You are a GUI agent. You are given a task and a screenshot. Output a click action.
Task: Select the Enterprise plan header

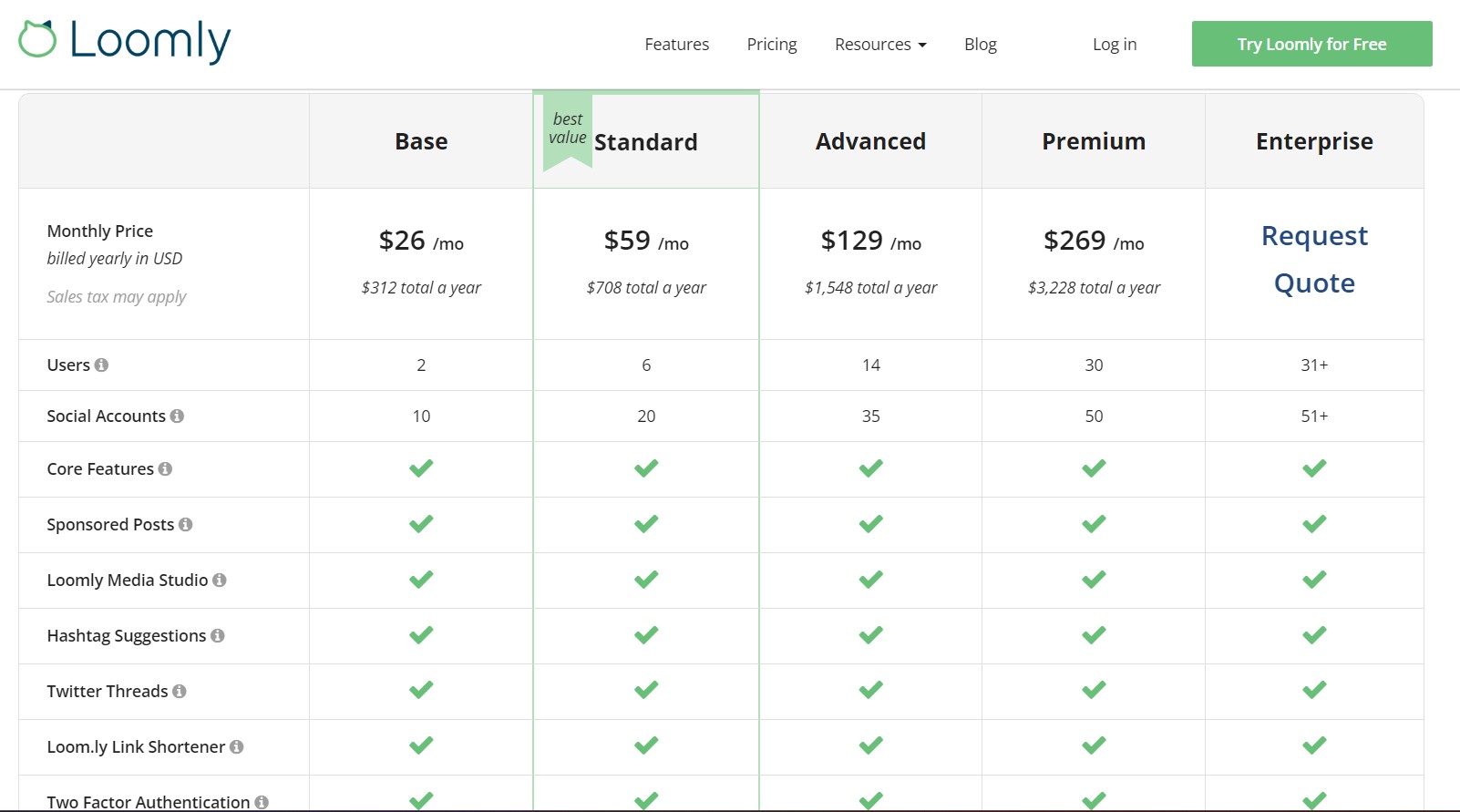coord(1314,141)
